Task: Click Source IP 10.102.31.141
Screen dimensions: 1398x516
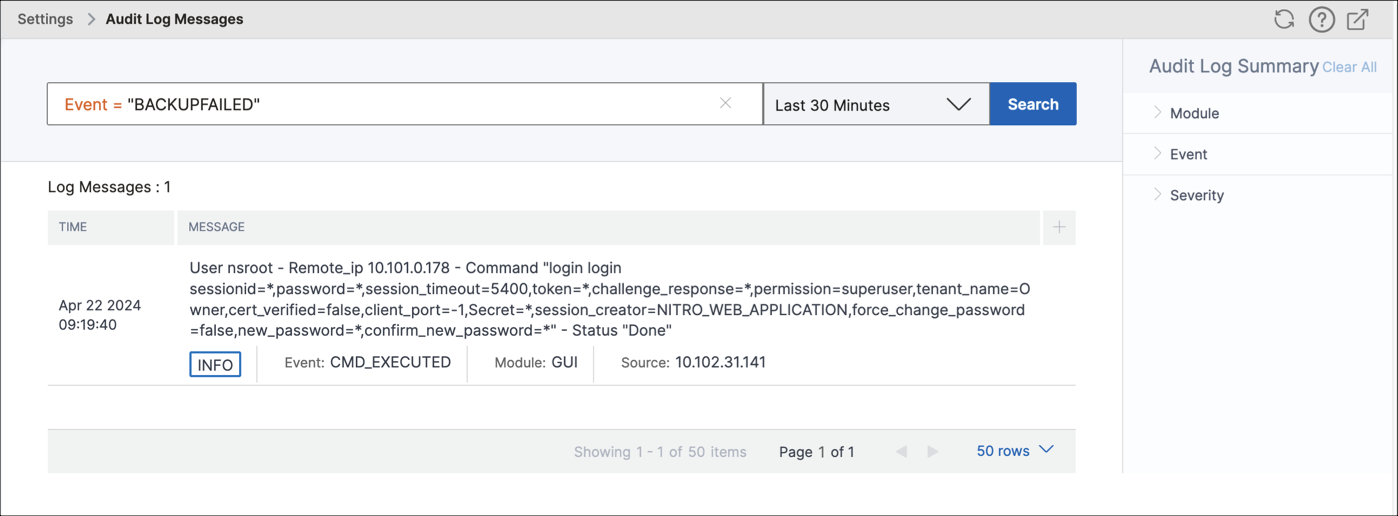Action: pos(720,362)
